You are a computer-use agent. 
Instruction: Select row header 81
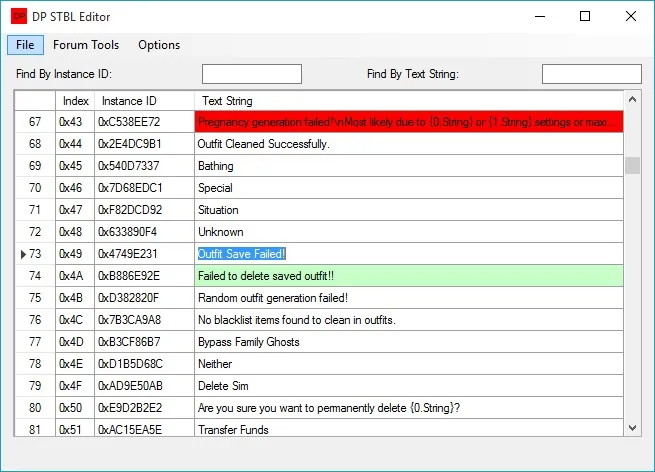(x=35, y=428)
